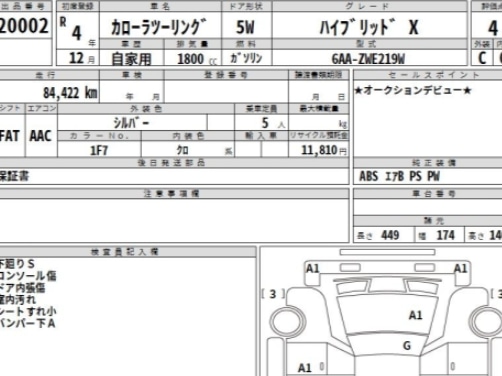Click the ハイブリッド X grade field
The image size is (502, 376).
click(x=369, y=27)
